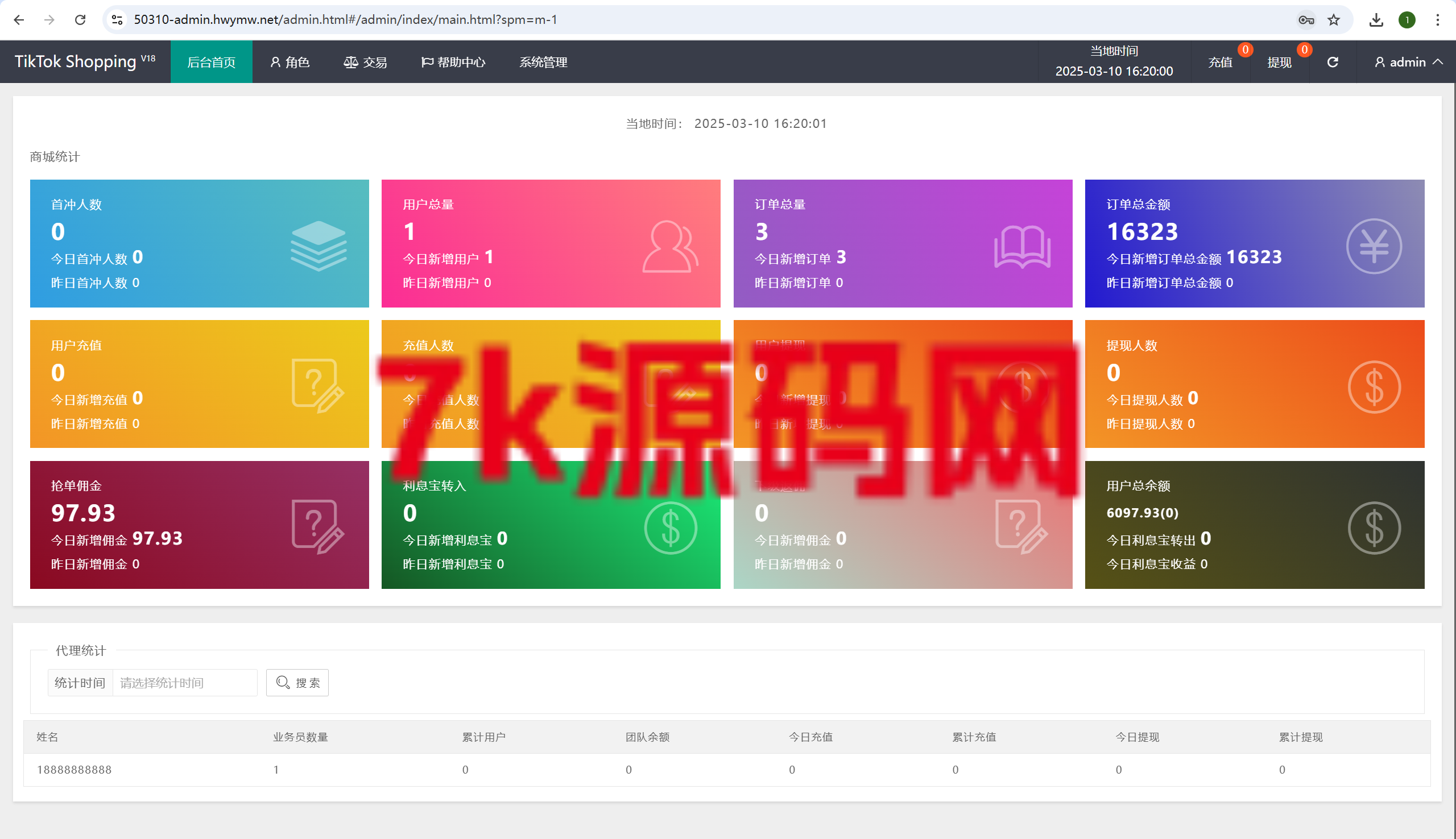Image resolution: width=1456 pixels, height=839 pixels.
Task: Click the book icon on 订单总量 card
Action: pos(1023,247)
